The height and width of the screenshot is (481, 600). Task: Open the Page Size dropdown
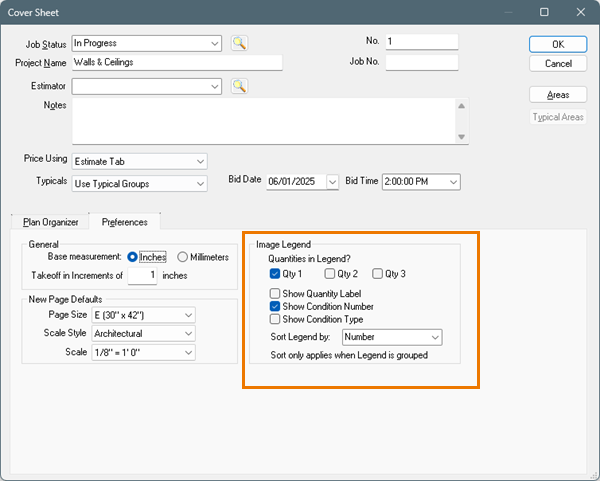(x=143, y=315)
